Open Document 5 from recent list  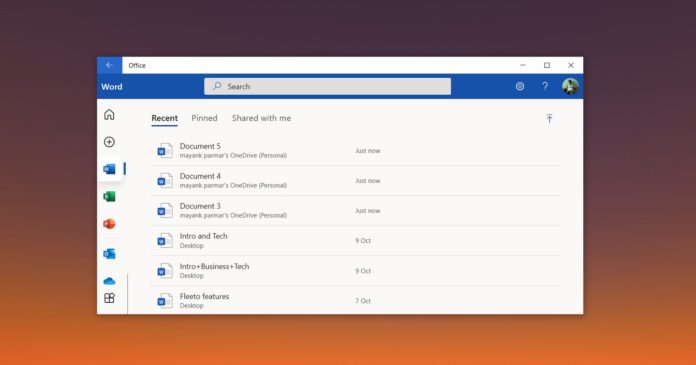point(355,151)
